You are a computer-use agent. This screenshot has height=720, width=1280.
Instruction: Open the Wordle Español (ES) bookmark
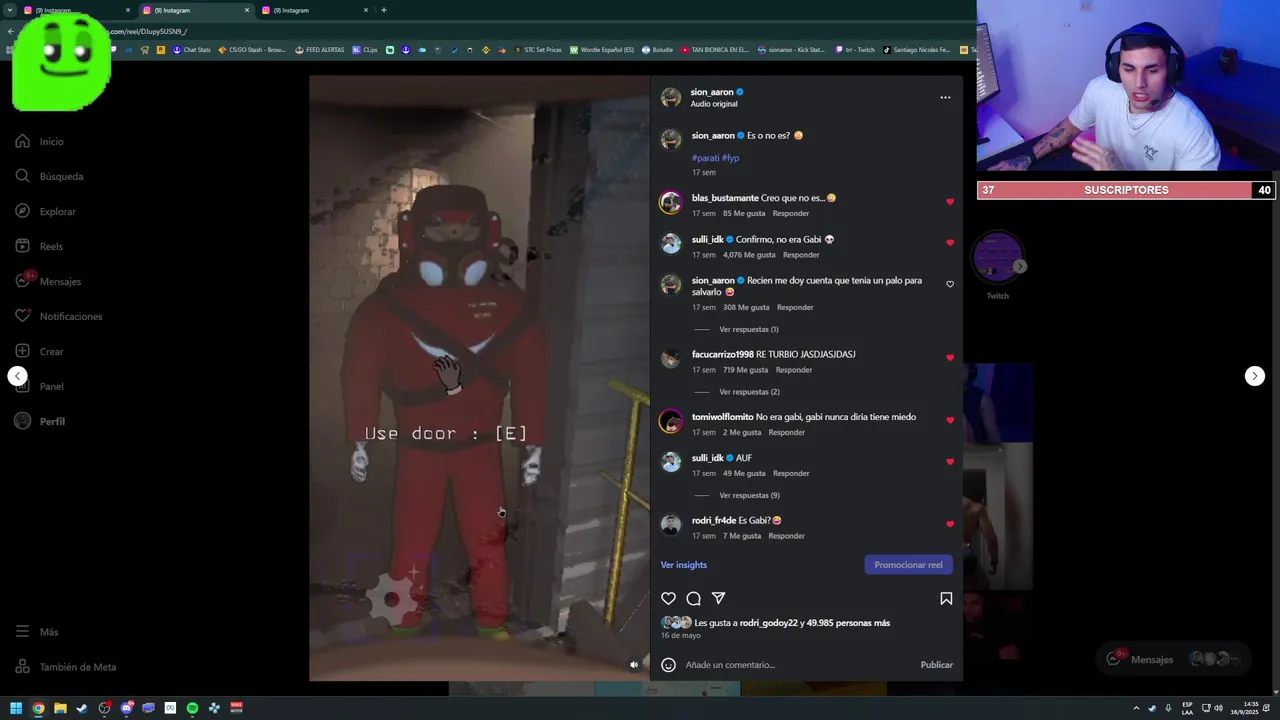coord(602,50)
